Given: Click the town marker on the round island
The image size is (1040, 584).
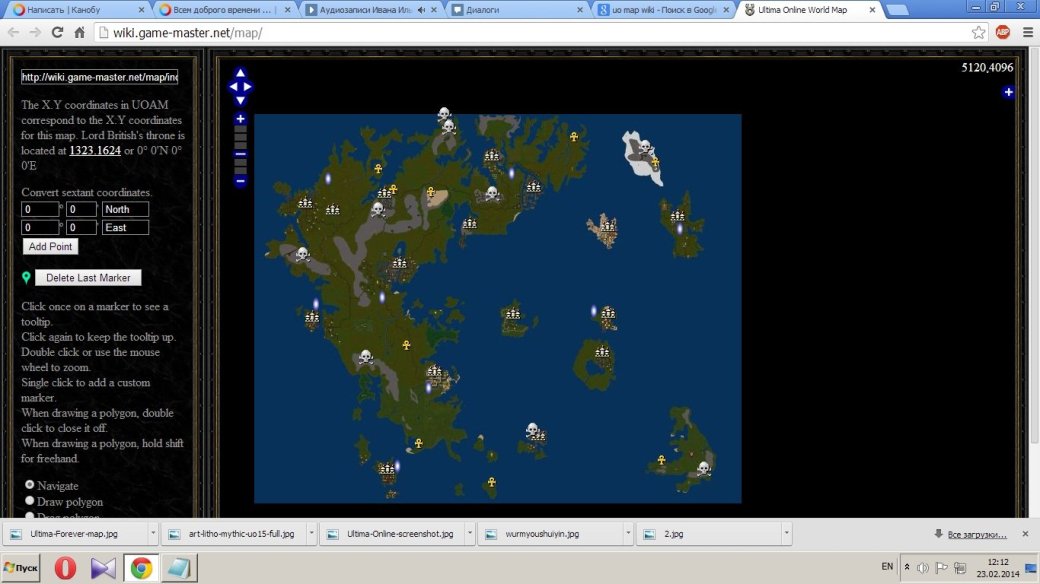Looking at the screenshot, I should (602, 352).
